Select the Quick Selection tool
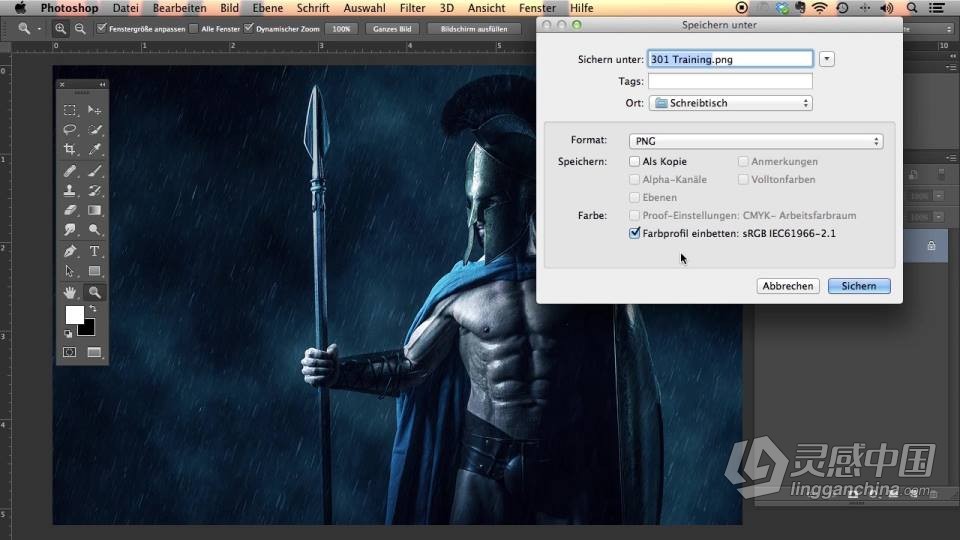 tap(94, 130)
